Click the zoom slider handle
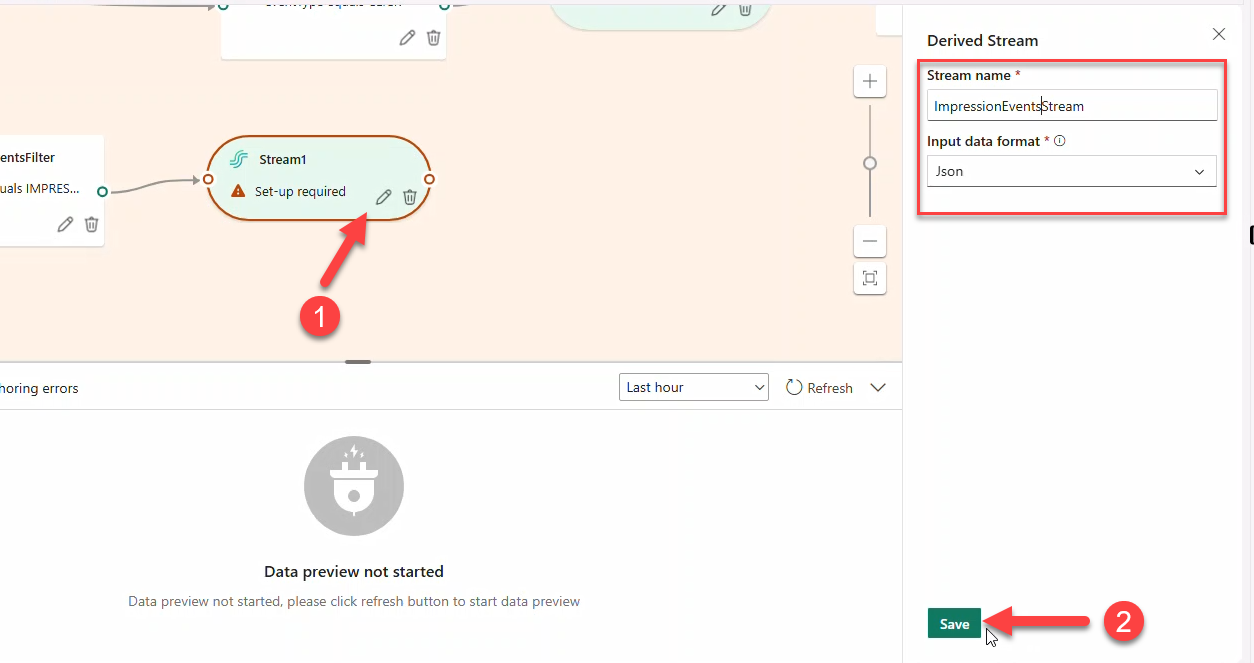1254x663 pixels. coord(870,163)
